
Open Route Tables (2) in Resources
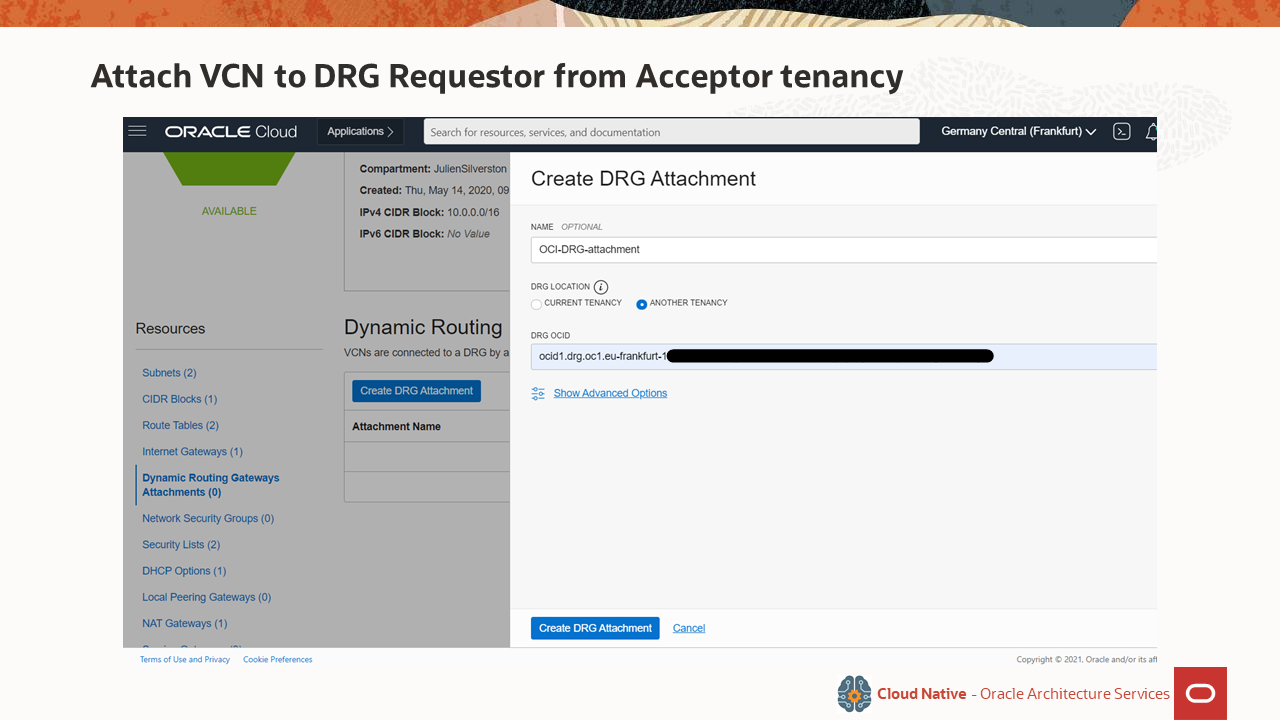(180, 425)
